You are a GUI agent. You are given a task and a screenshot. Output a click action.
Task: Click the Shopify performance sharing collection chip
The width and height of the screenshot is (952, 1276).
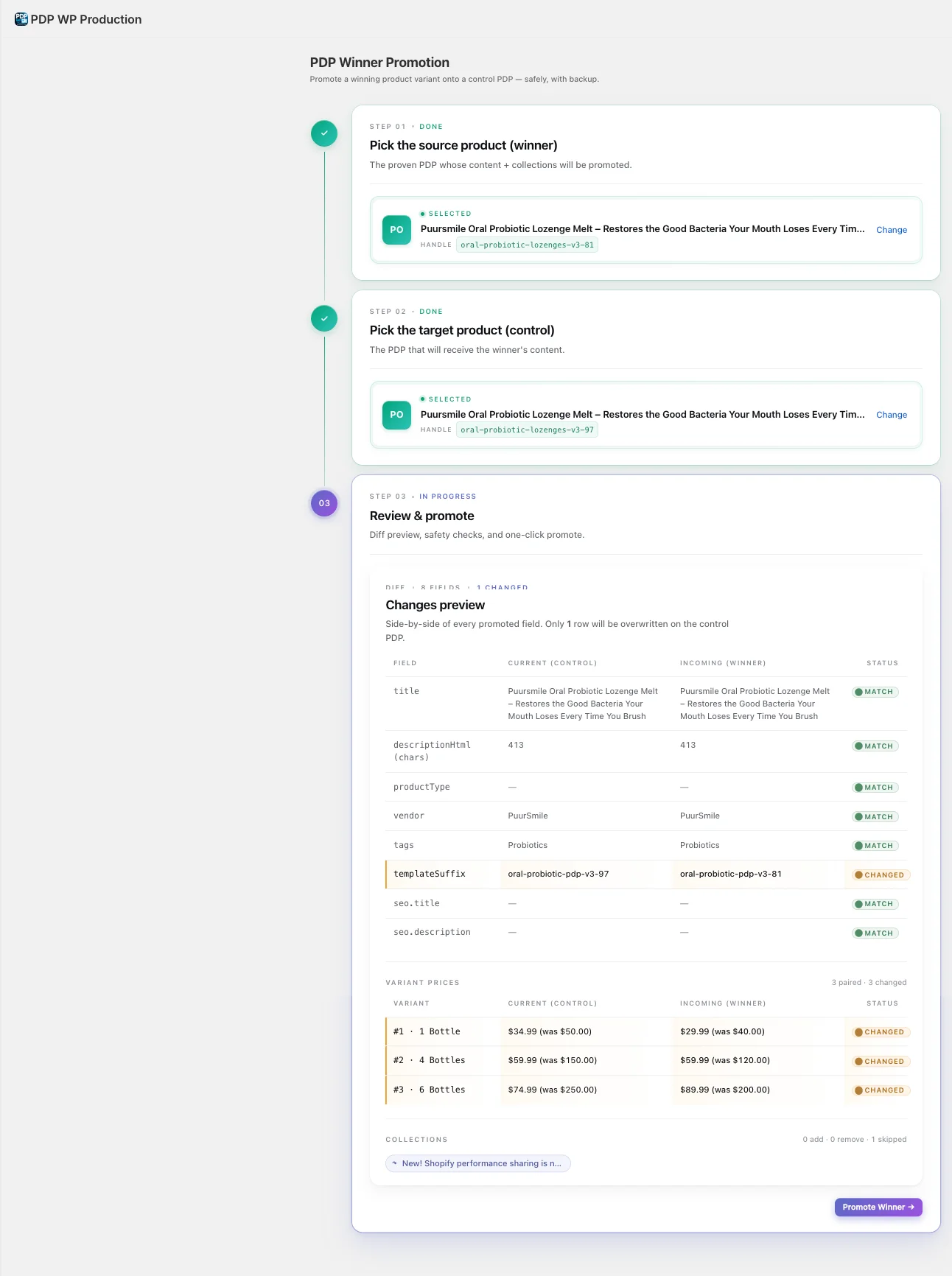(478, 1163)
